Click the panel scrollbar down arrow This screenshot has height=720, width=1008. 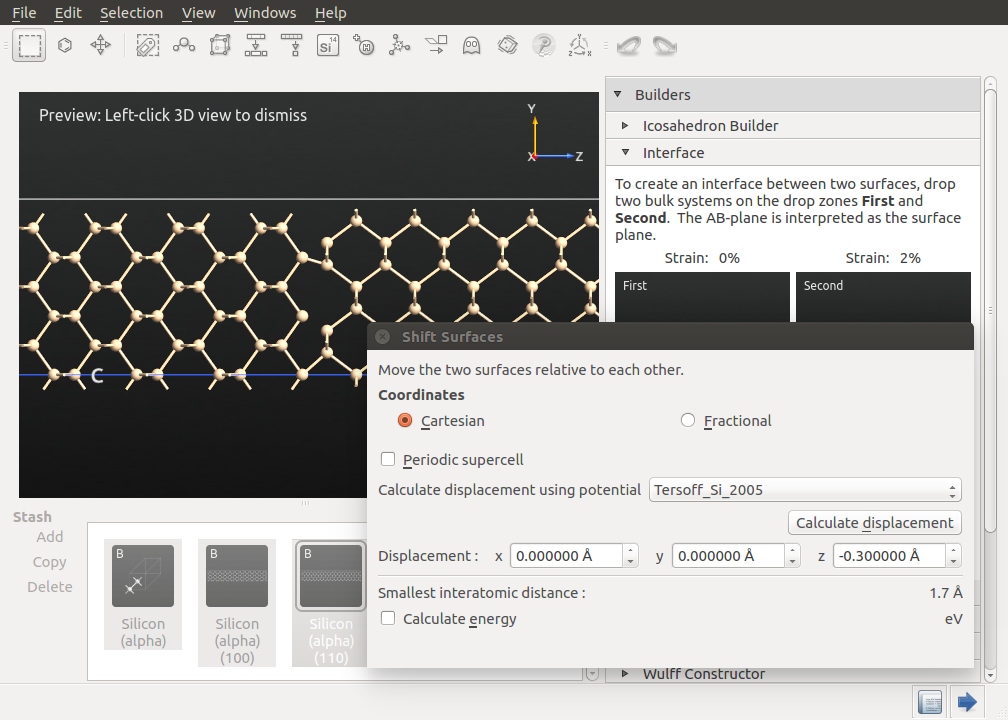(990, 675)
